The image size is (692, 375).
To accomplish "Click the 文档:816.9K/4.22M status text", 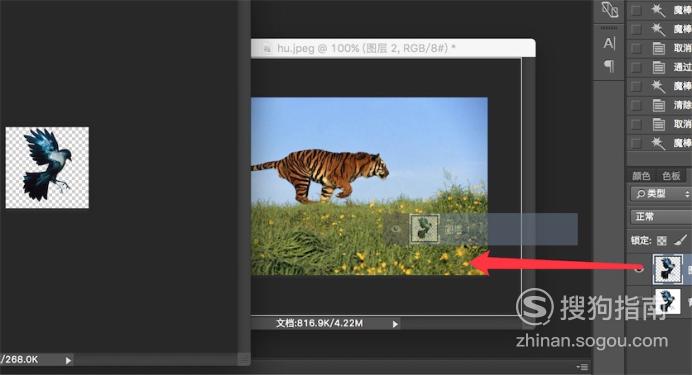I will pyautogui.click(x=320, y=323).
